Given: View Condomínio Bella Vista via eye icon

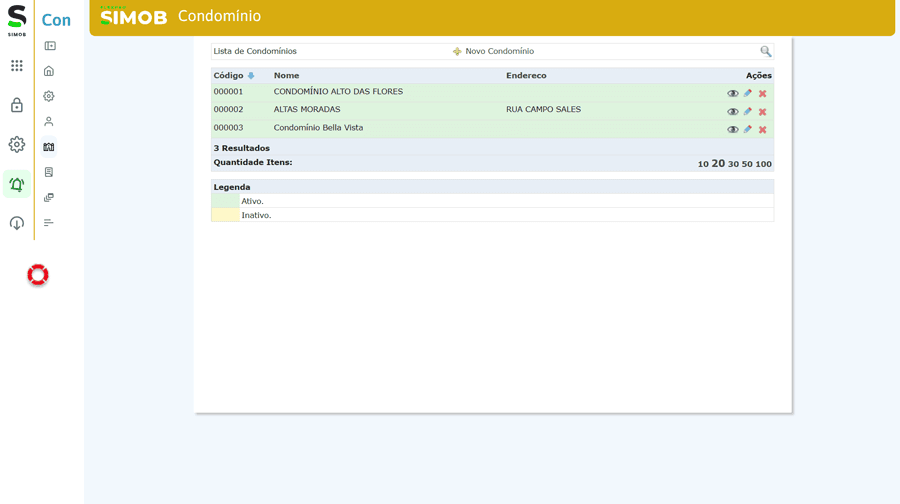Looking at the screenshot, I should pos(732,130).
